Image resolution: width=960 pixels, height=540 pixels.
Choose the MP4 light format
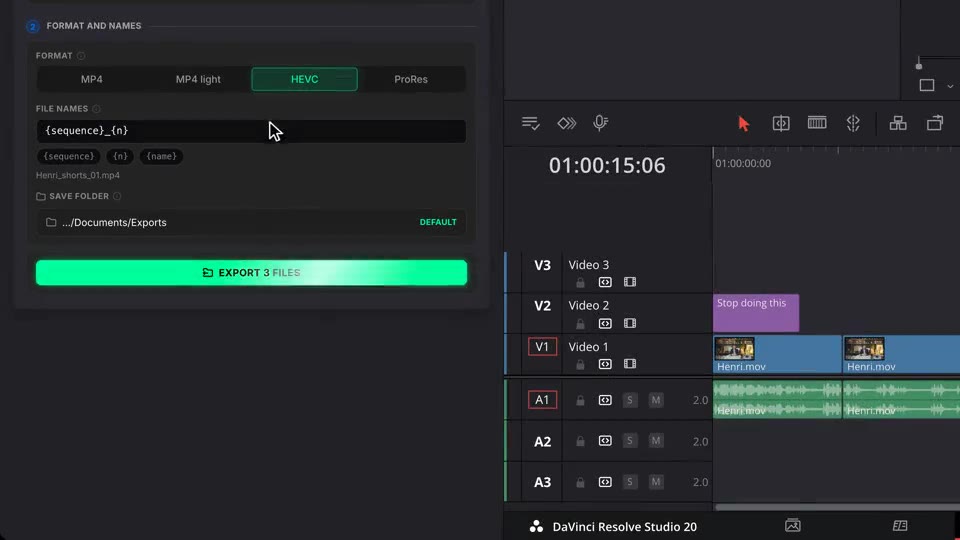point(198,80)
